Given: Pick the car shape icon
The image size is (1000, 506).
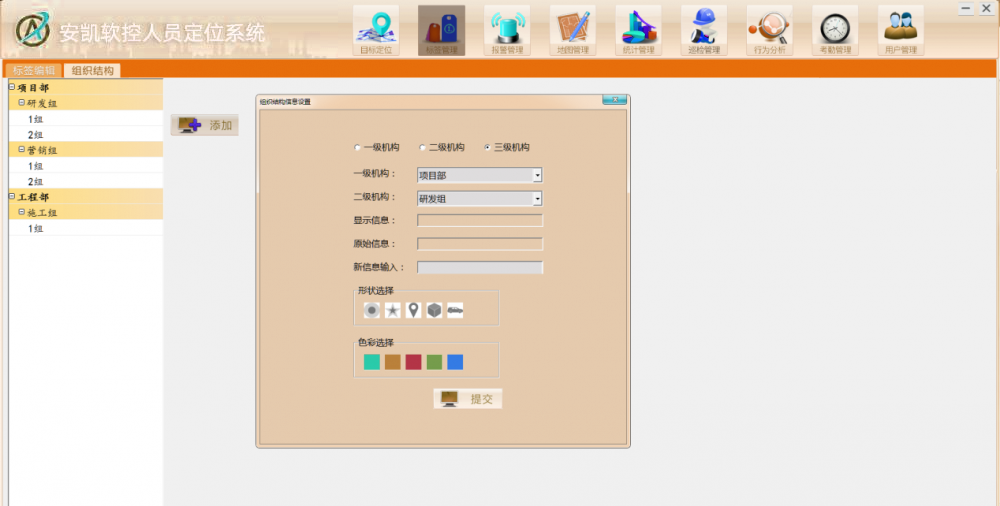Looking at the screenshot, I should pyautogui.click(x=455, y=311).
